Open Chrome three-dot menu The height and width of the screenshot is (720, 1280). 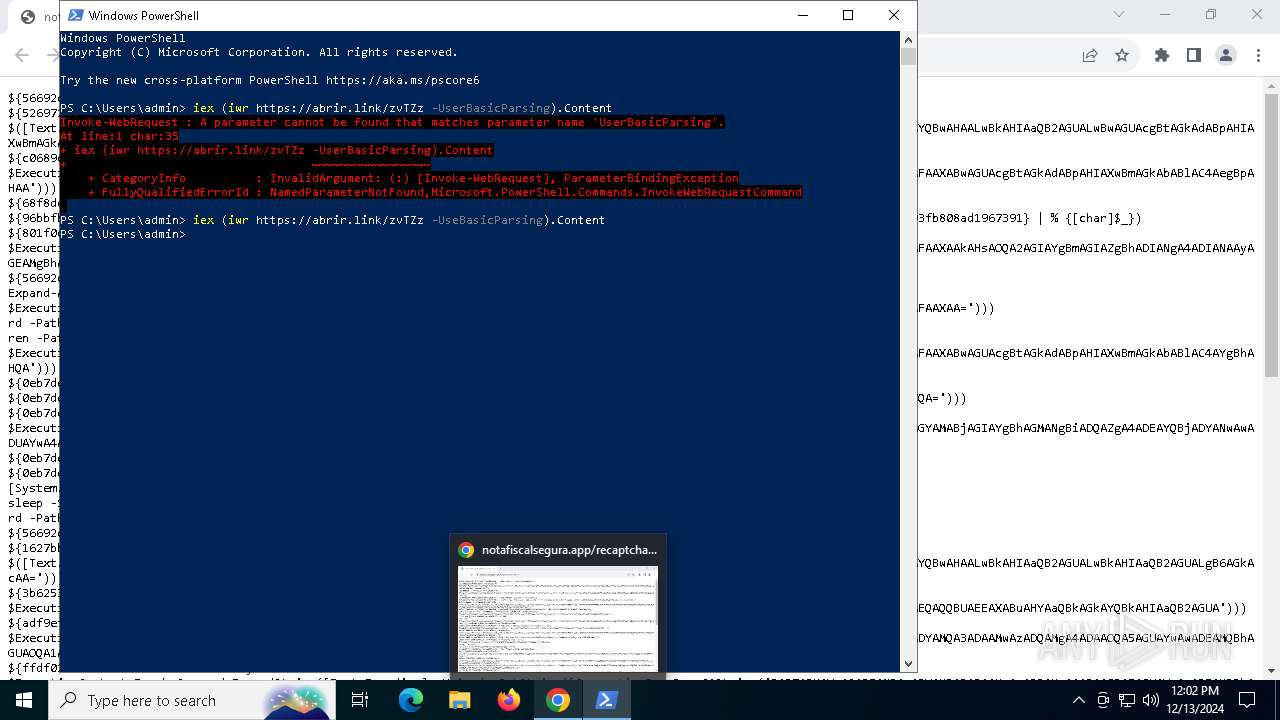pyautogui.click(x=1257, y=56)
